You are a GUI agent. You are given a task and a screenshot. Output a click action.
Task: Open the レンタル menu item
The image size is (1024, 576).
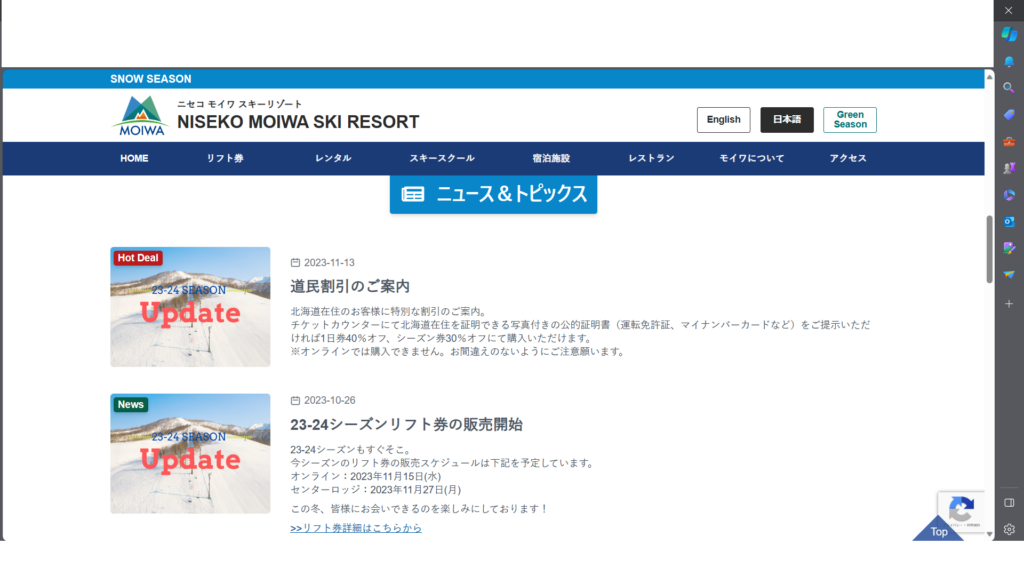tap(333, 158)
